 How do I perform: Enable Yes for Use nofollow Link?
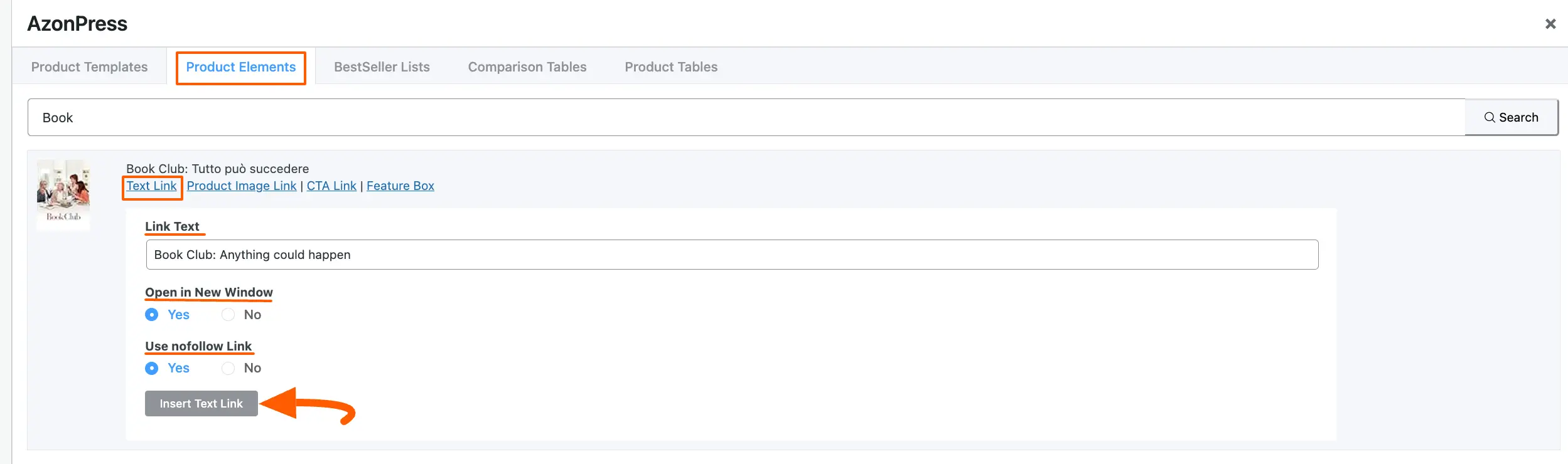(x=152, y=368)
